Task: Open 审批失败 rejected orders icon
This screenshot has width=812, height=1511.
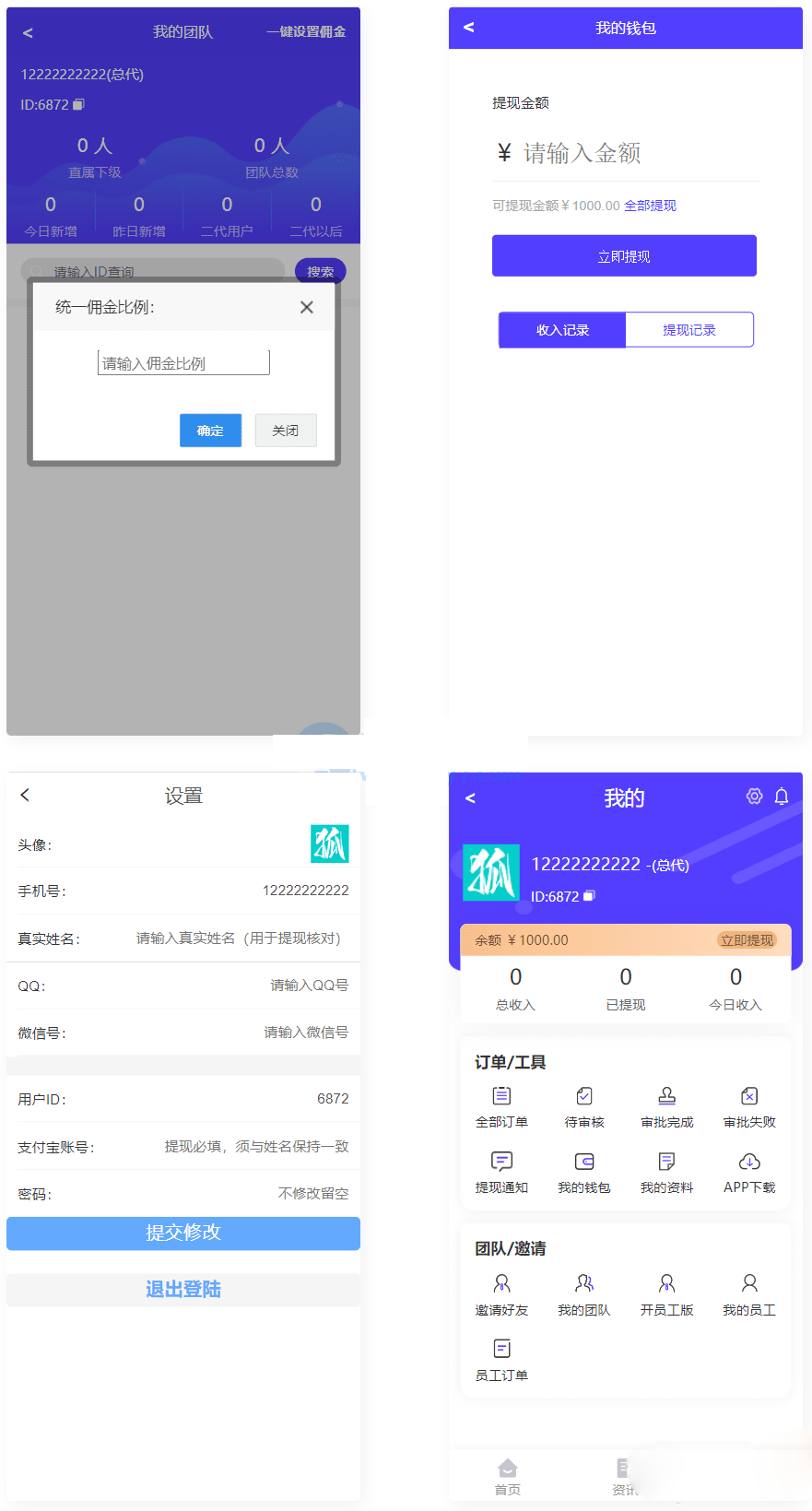Action: point(749,1096)
